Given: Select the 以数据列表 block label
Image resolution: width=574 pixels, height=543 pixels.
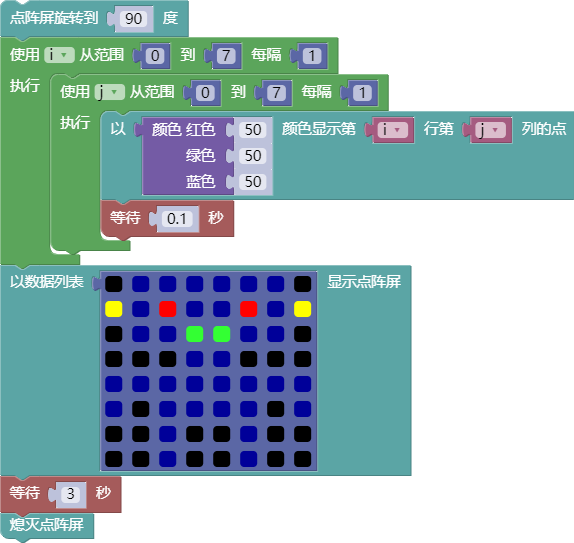Looking at the screenshot, I should pyautogui.click(x=46, y=282).
